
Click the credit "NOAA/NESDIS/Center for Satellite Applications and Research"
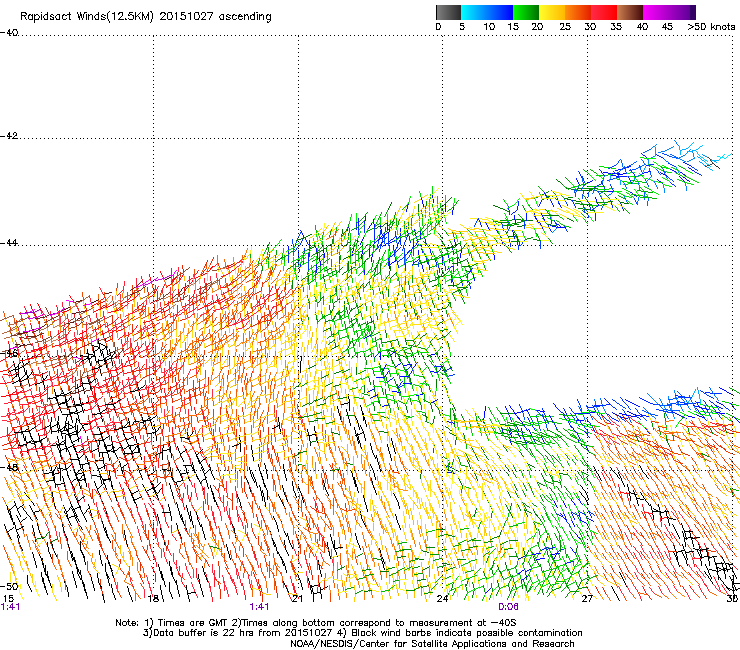pos(432,643)
